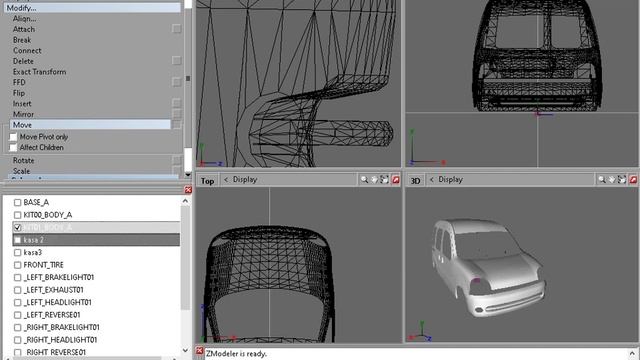Click the 'ZModeler is ready.' status message
640x360 pixels.
[236, 353]
